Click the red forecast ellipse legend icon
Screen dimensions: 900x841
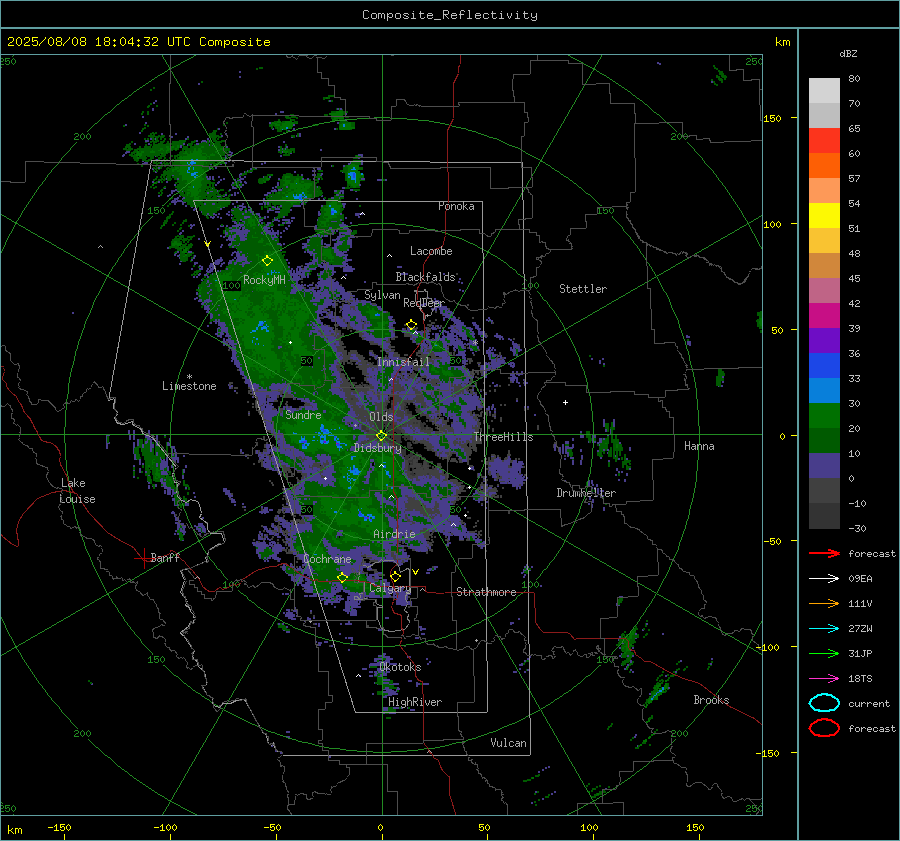tap(824, 728)
